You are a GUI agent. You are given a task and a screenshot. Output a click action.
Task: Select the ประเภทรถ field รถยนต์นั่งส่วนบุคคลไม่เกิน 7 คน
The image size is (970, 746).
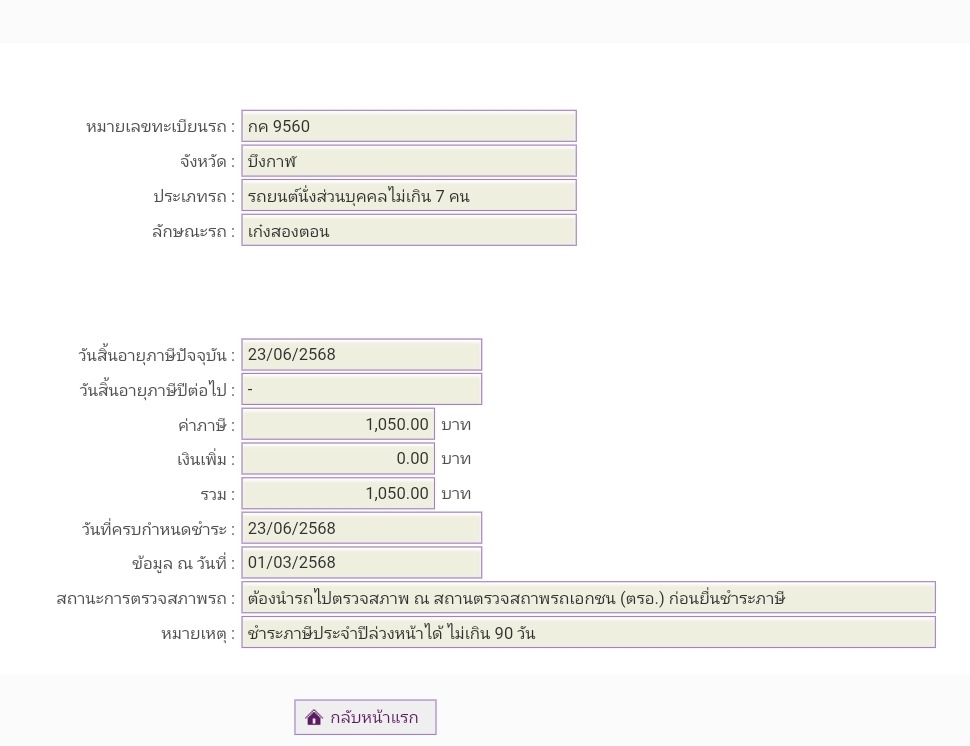click(409, 195)
